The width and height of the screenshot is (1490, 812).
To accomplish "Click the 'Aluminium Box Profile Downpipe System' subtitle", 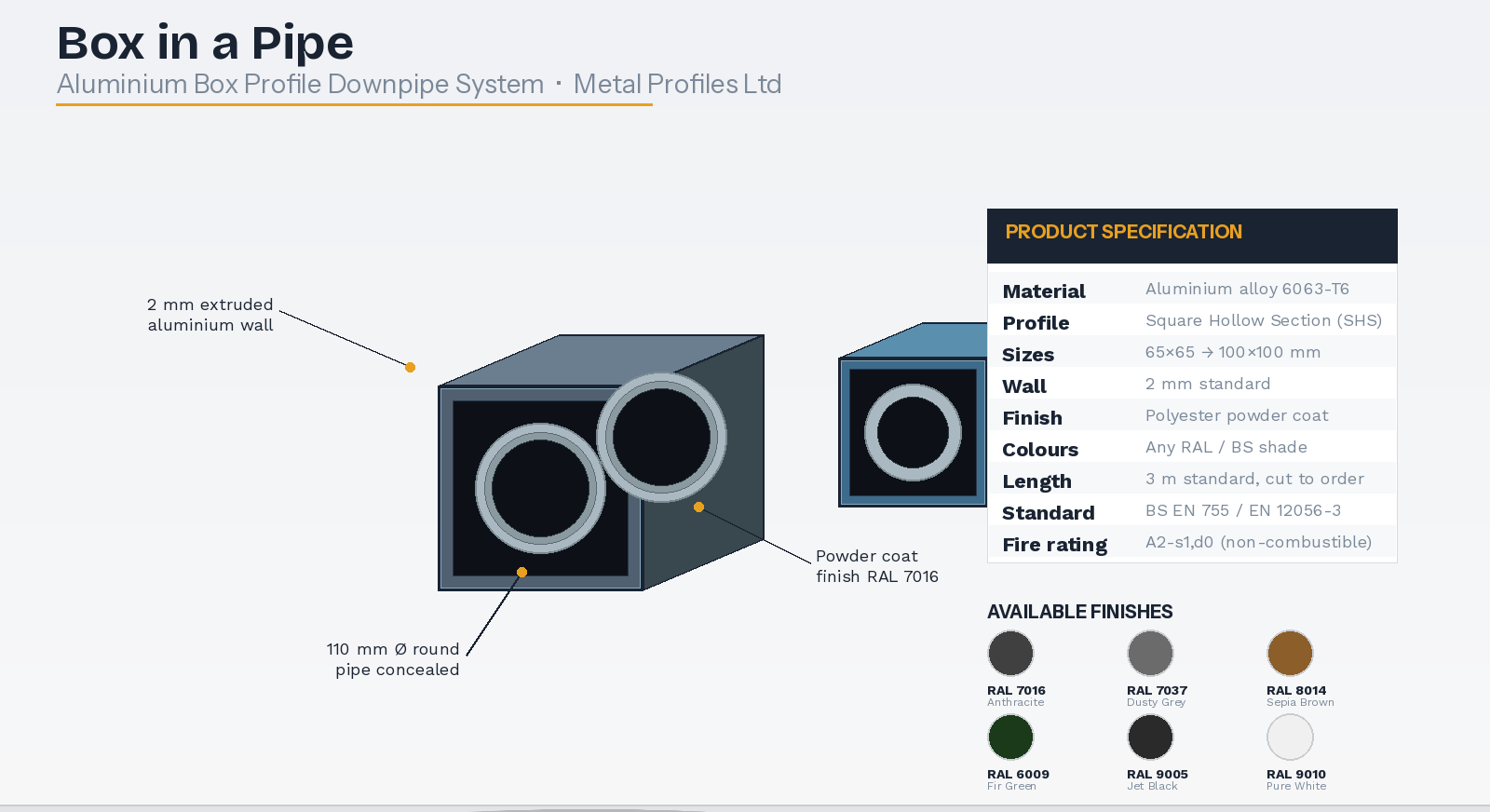I will tap(300, 84).
